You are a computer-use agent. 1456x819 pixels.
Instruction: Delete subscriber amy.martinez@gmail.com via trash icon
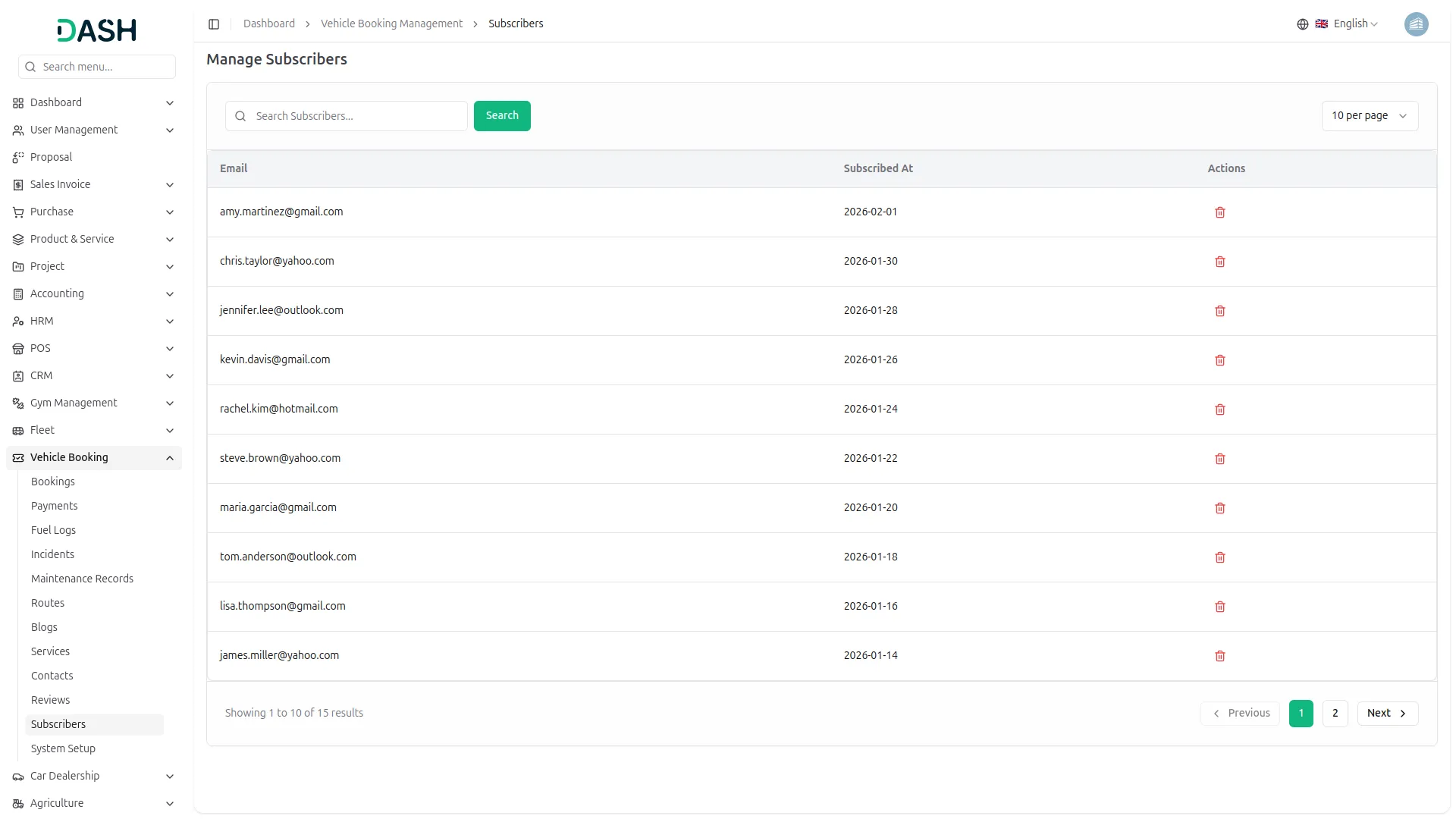(1219, 212)
